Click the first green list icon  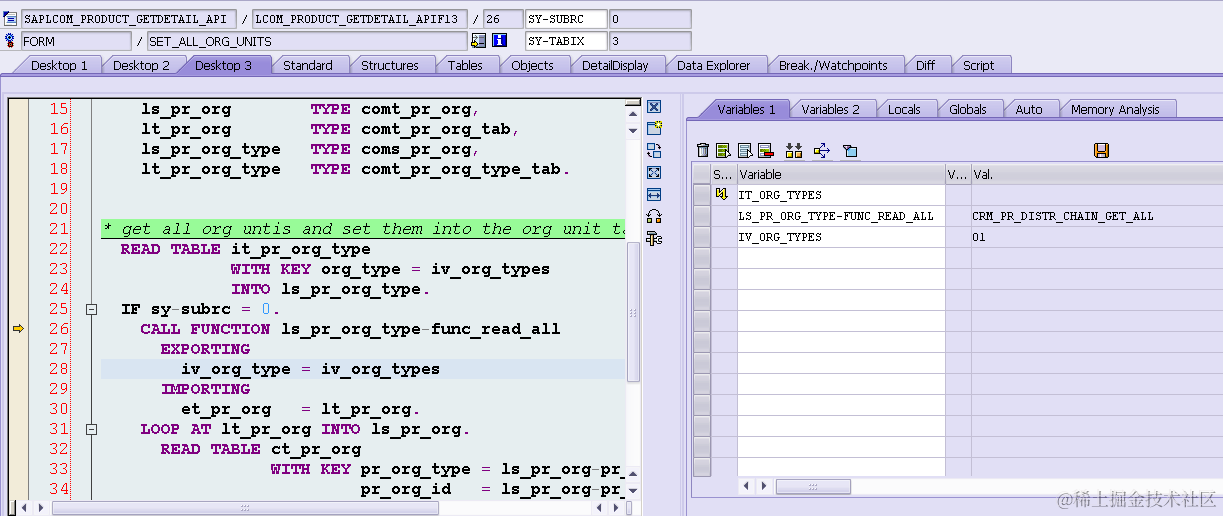pyautogui.click(x=723, y=150)
